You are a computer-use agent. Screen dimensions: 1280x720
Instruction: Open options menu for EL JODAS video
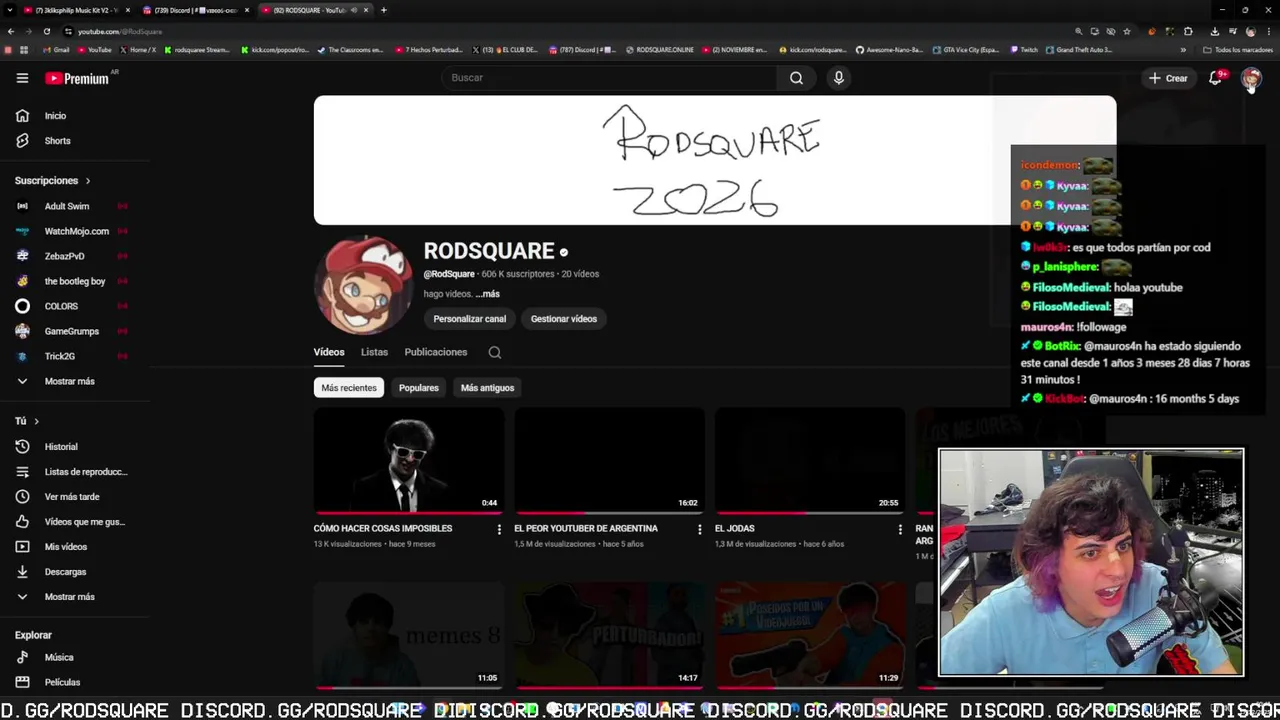tap(900, 529)
